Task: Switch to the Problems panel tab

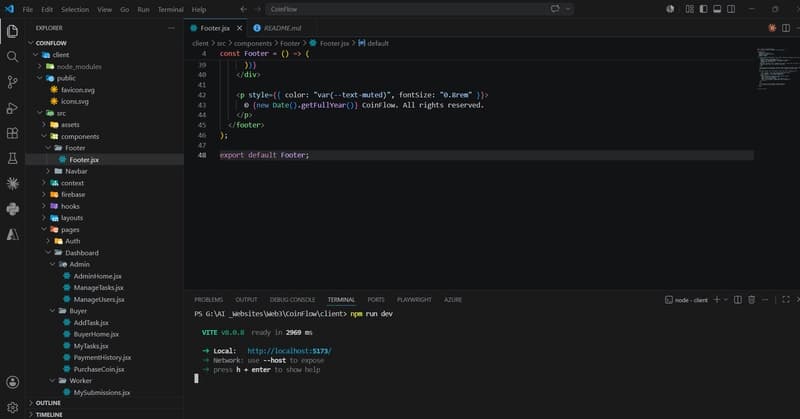Action: (x=209, y=300)
